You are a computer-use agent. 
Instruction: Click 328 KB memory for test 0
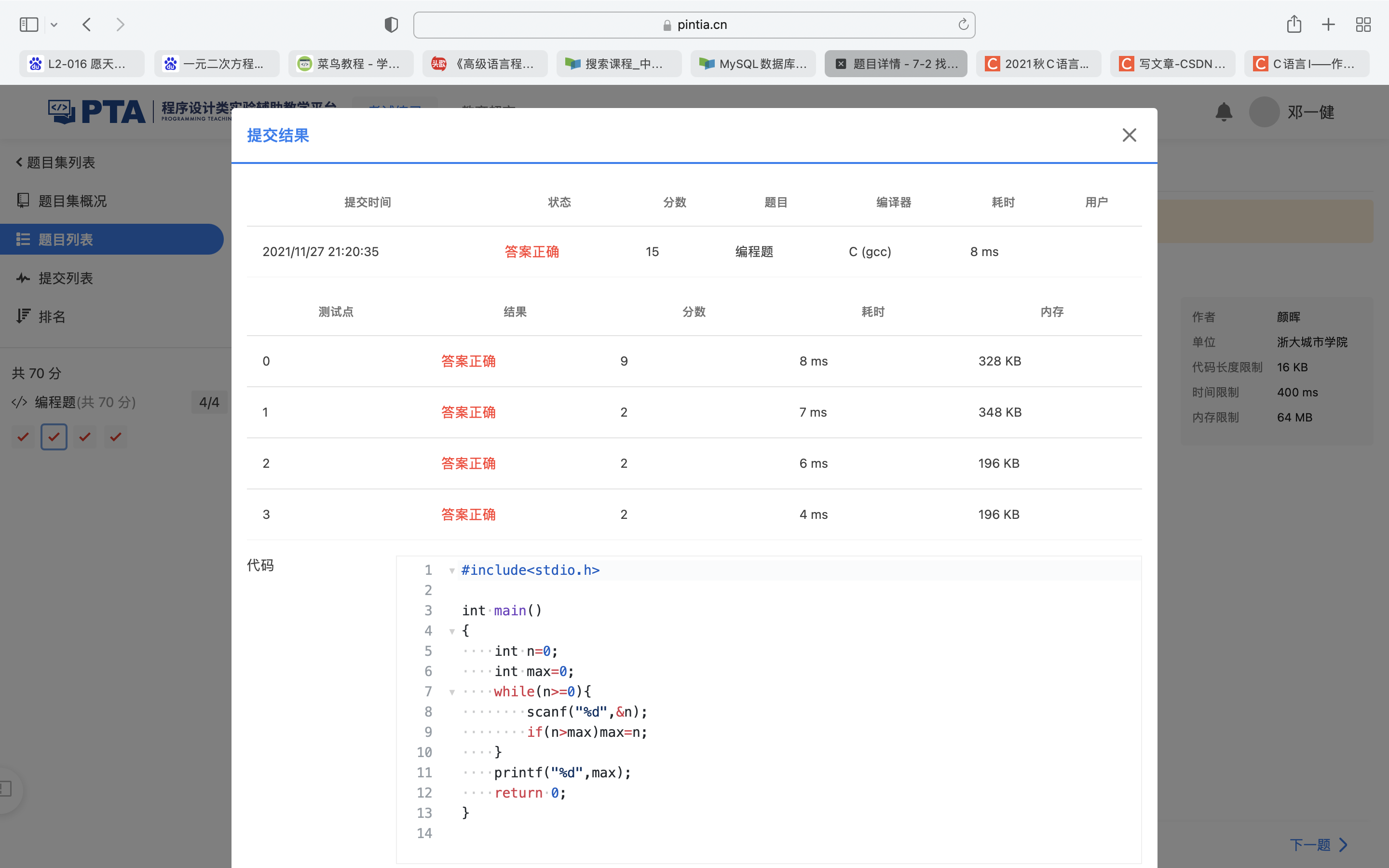(999, 361)
